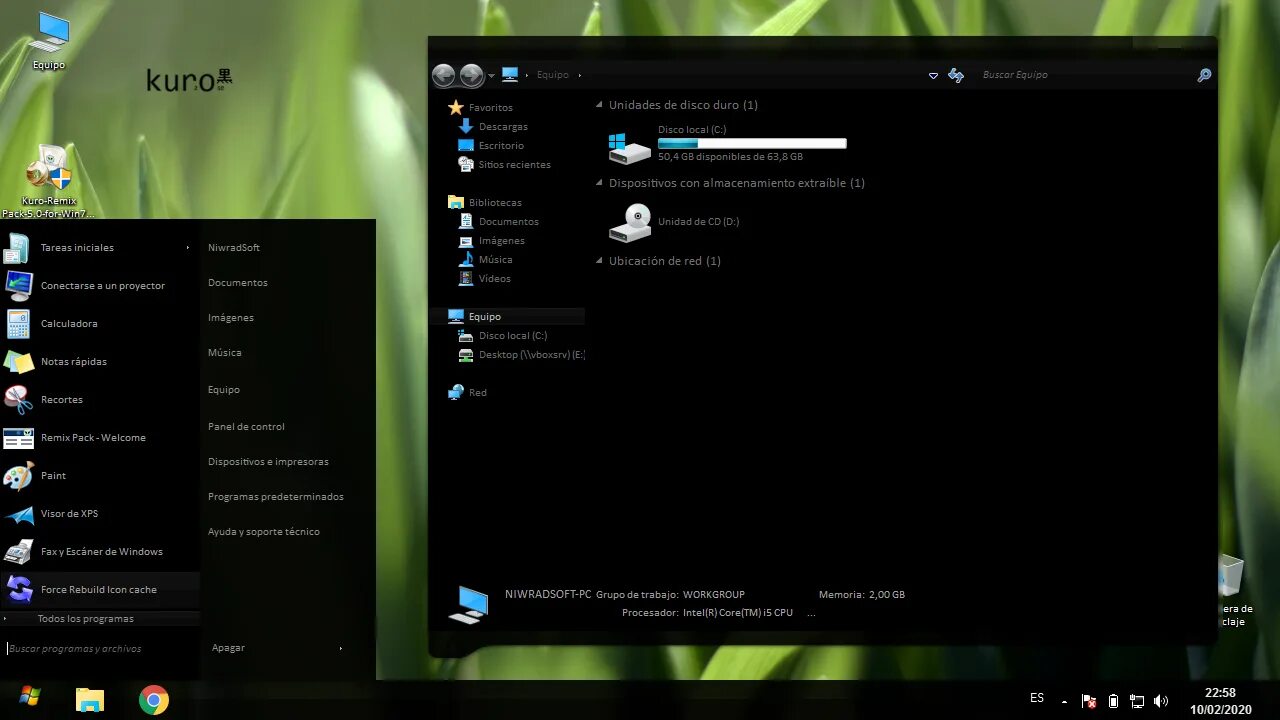Click the Forward arrow in Explorer
The height and width of the screenshot is (720, 1280).
tap(472, 75)
